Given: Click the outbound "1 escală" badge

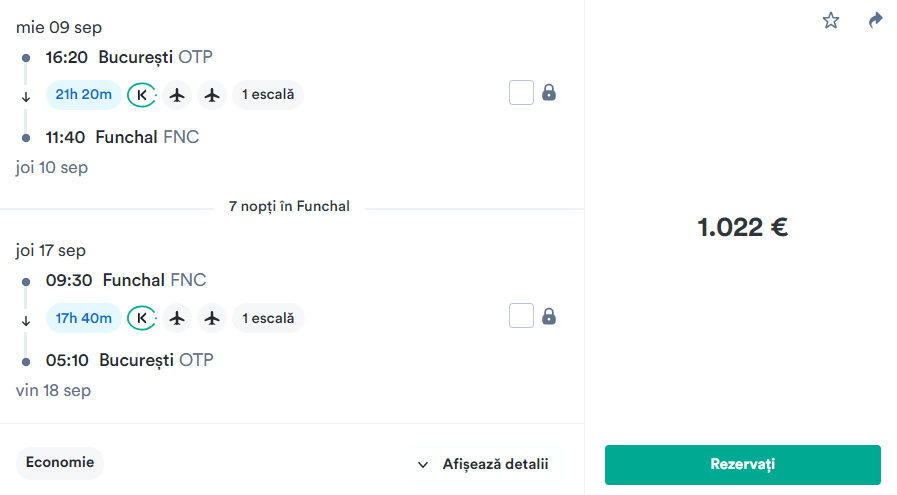Looking at the screenshot, I should coord(268,95).
